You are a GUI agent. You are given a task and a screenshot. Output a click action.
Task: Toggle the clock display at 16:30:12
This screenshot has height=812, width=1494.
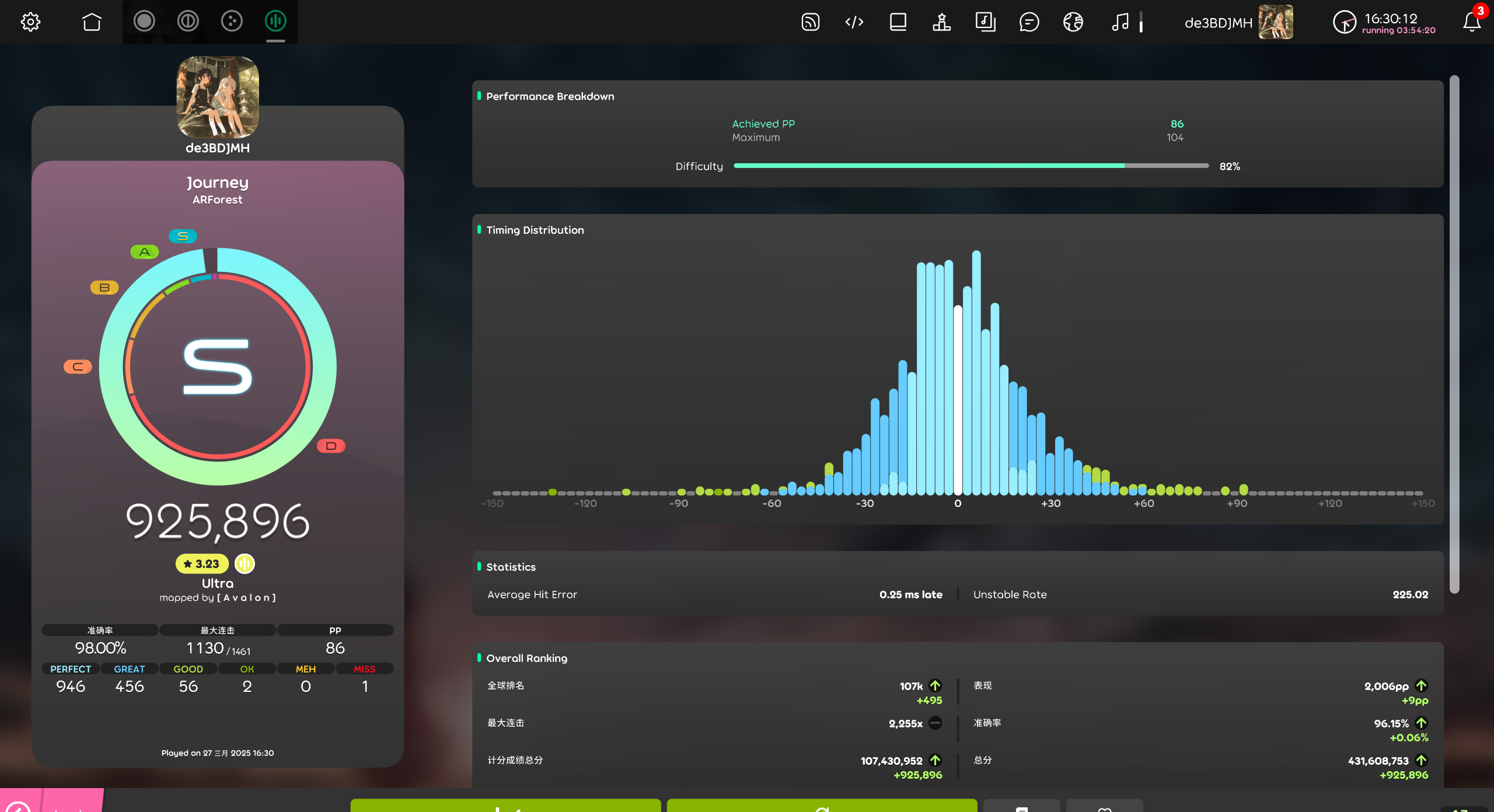pos(1383,22)
